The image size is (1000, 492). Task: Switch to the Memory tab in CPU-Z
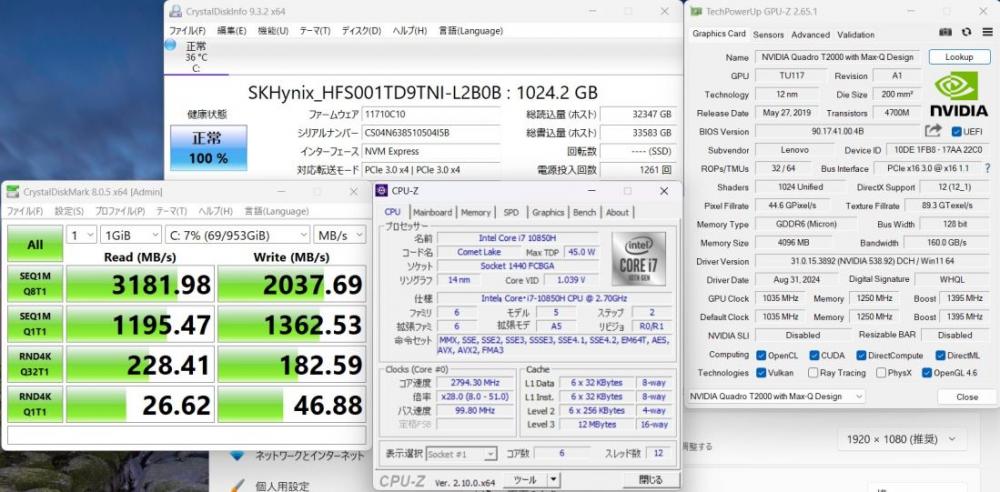[476, 212]
